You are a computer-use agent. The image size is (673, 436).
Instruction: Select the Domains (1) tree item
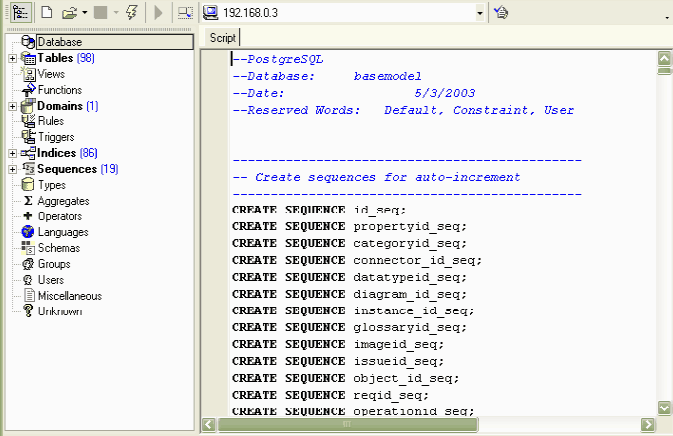pyautogui.click(x=67, y=106)
